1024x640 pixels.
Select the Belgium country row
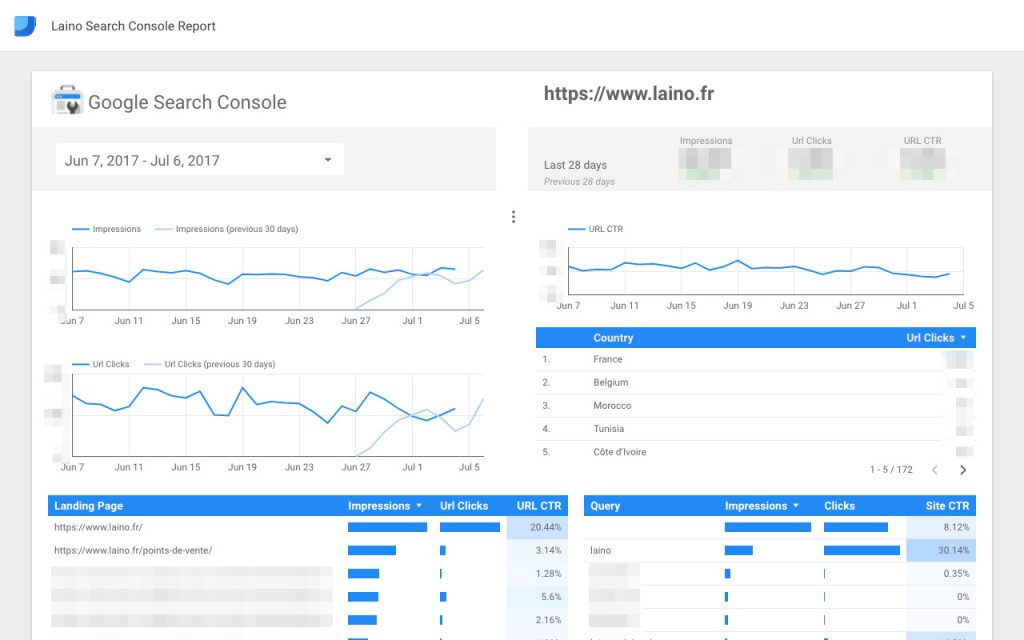[x=756, y=382]
